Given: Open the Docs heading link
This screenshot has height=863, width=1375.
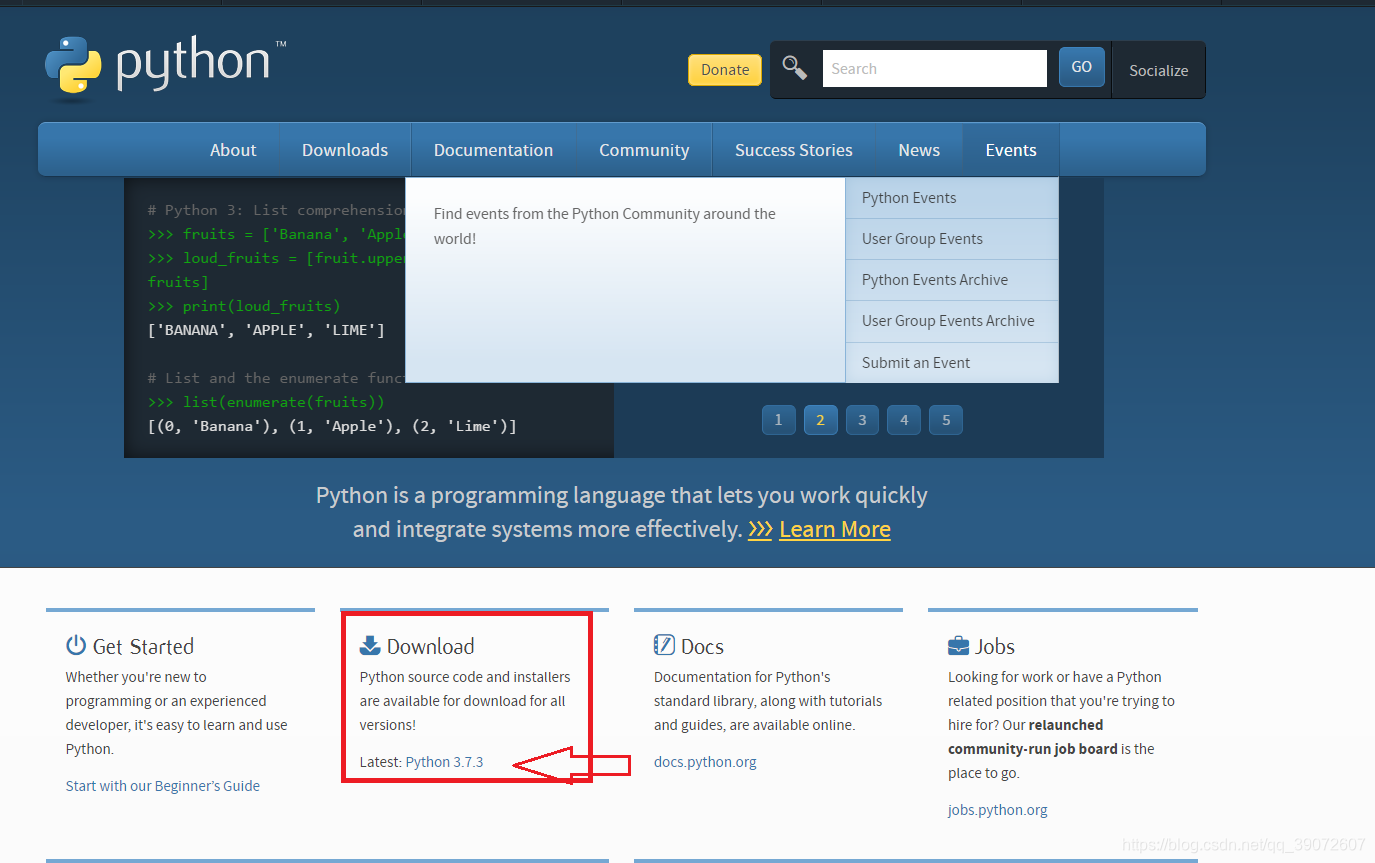Looking at the screenshot, I should click(702, 646).
